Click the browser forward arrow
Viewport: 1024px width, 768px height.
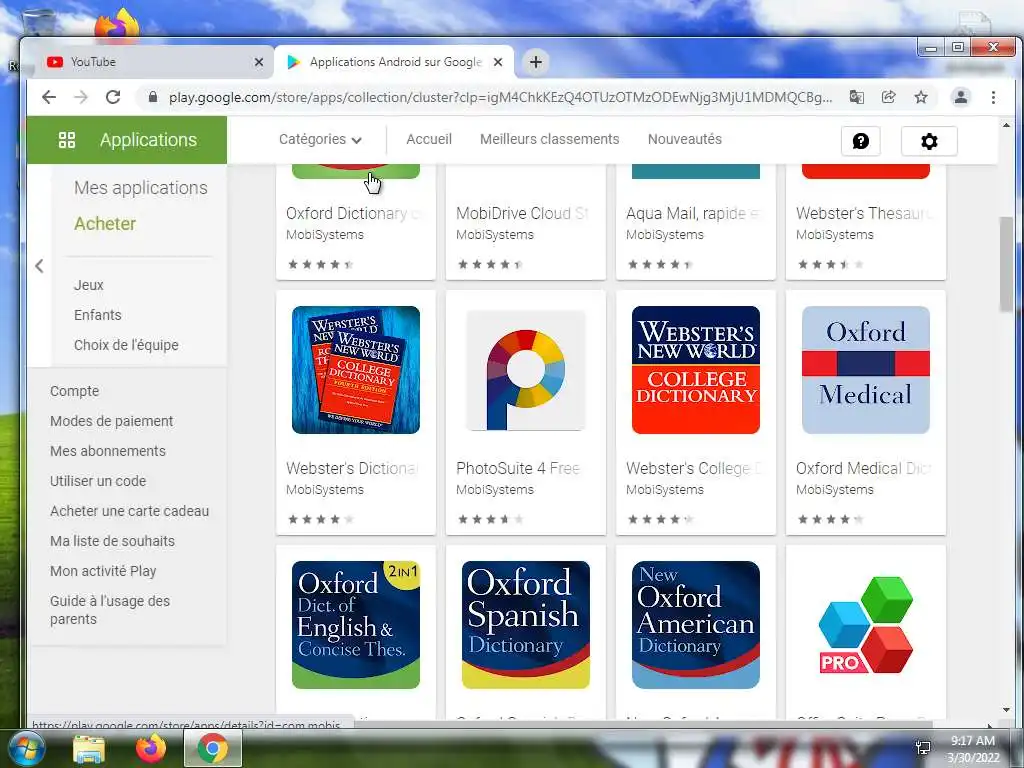[80, 97]
